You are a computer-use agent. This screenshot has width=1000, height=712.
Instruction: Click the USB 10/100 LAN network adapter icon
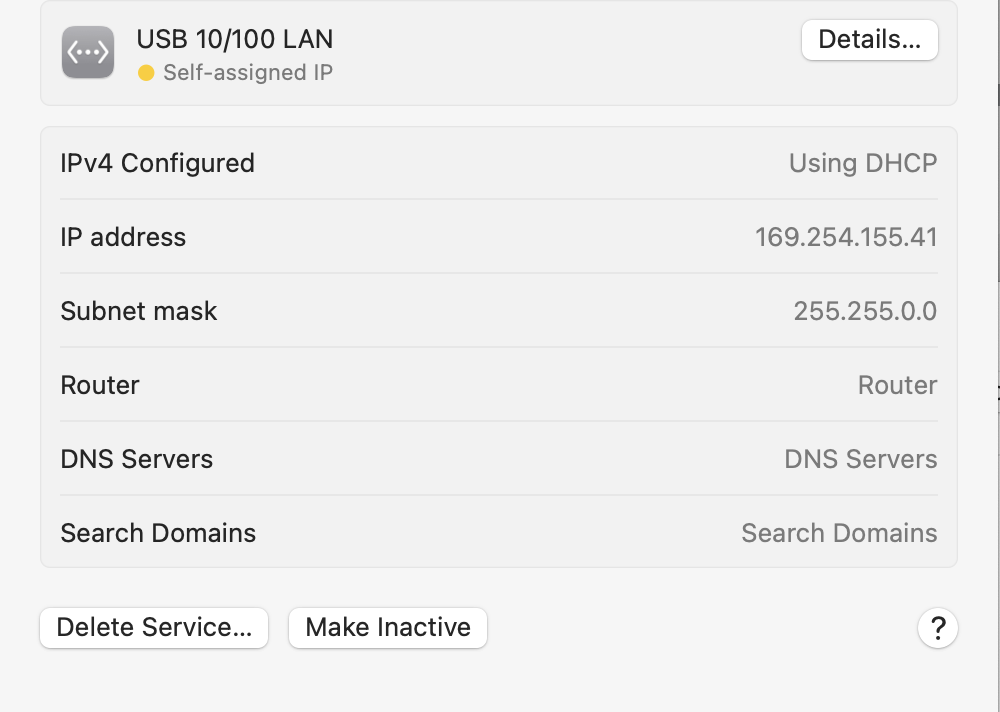[x=87, y=52]
